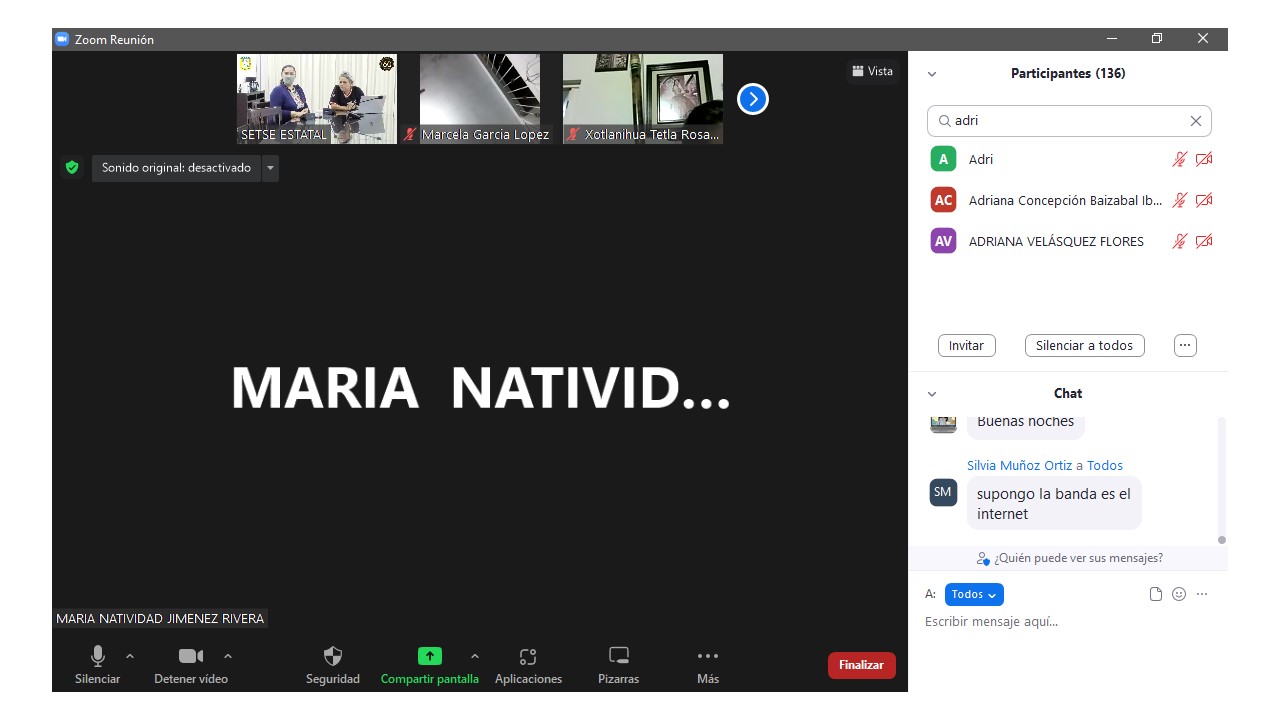Click the green encryption shield icon
1280x720 pixels.
point(72,168)
